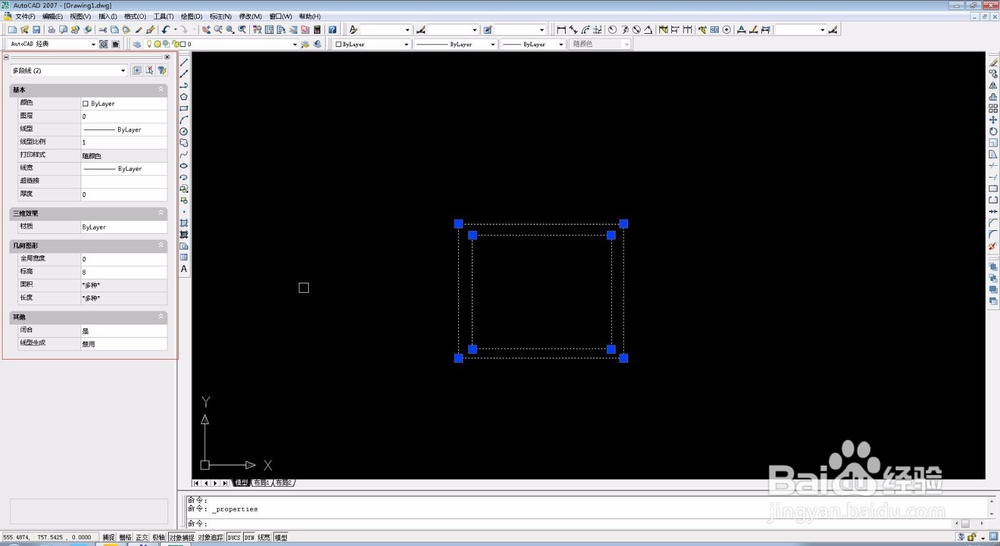1000x546 pixels.
Task: Click the Radius dimension icon
Action: (612, 29)
